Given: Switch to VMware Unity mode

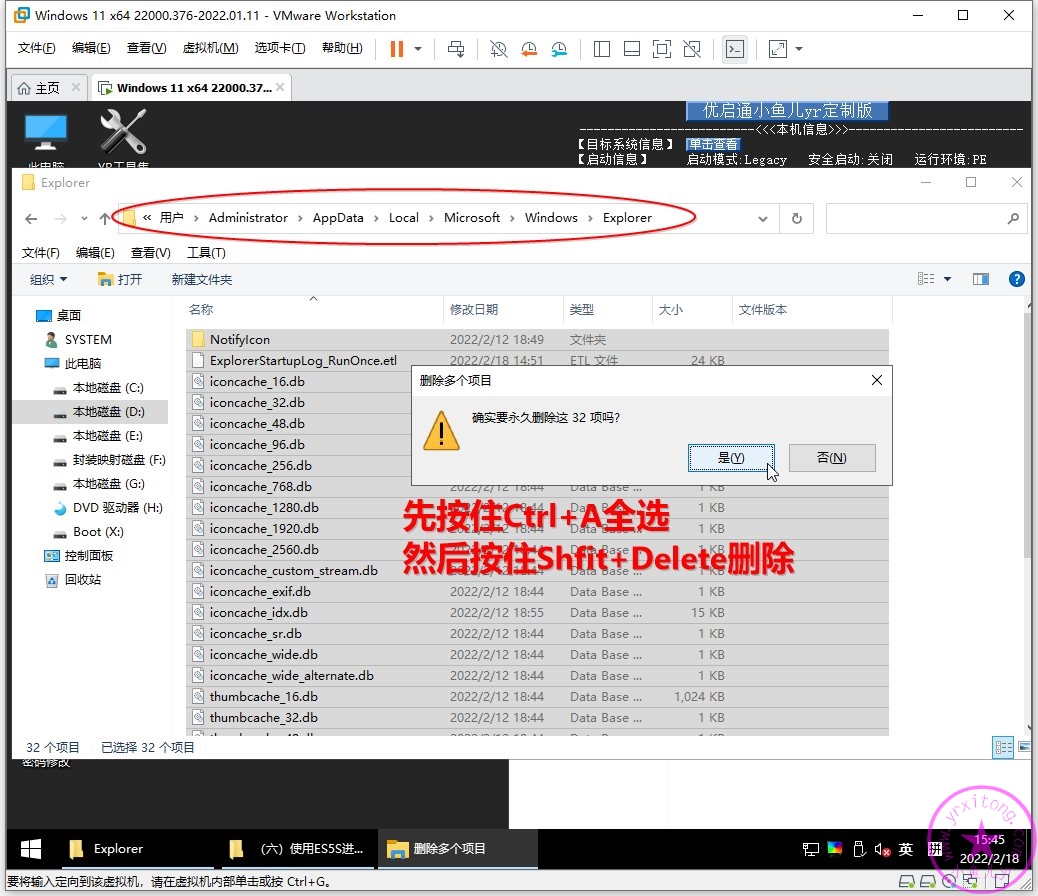Looking at the screenshot, I should coord(692,49).
